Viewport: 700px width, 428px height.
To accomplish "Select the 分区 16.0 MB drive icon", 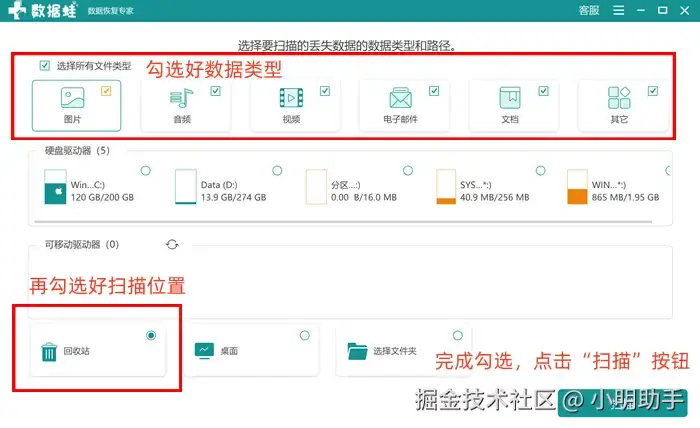I will point(316,187).
